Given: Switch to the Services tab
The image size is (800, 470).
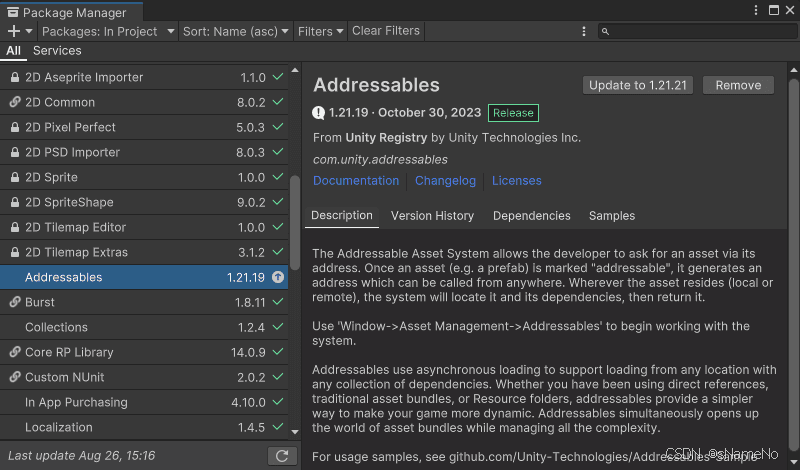Looking at the screenshot, I should (57, 51).
